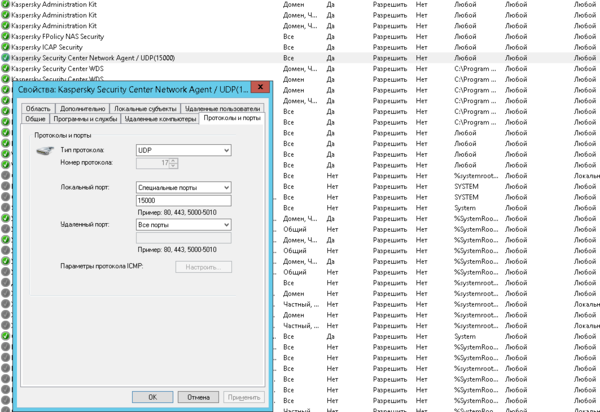The width and height of the screenshot is (600, 412).
Task: Open the Удаленные пользователи tab
Action: (222, 109)
